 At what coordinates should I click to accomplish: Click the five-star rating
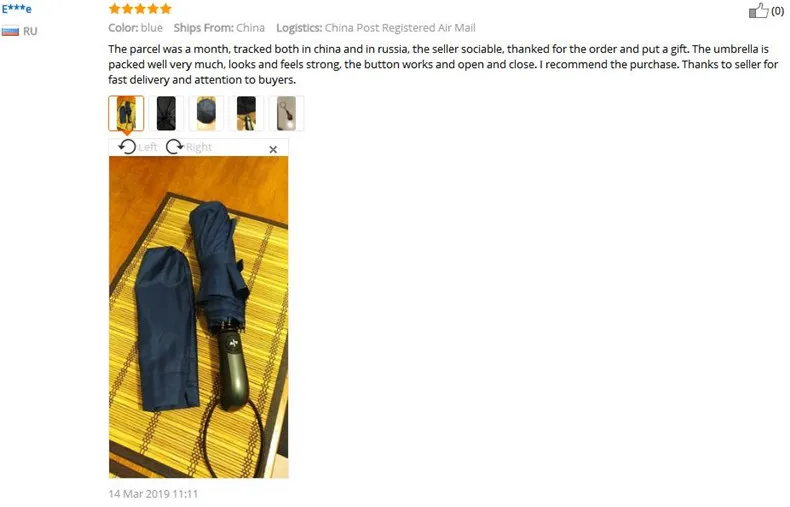140,9
